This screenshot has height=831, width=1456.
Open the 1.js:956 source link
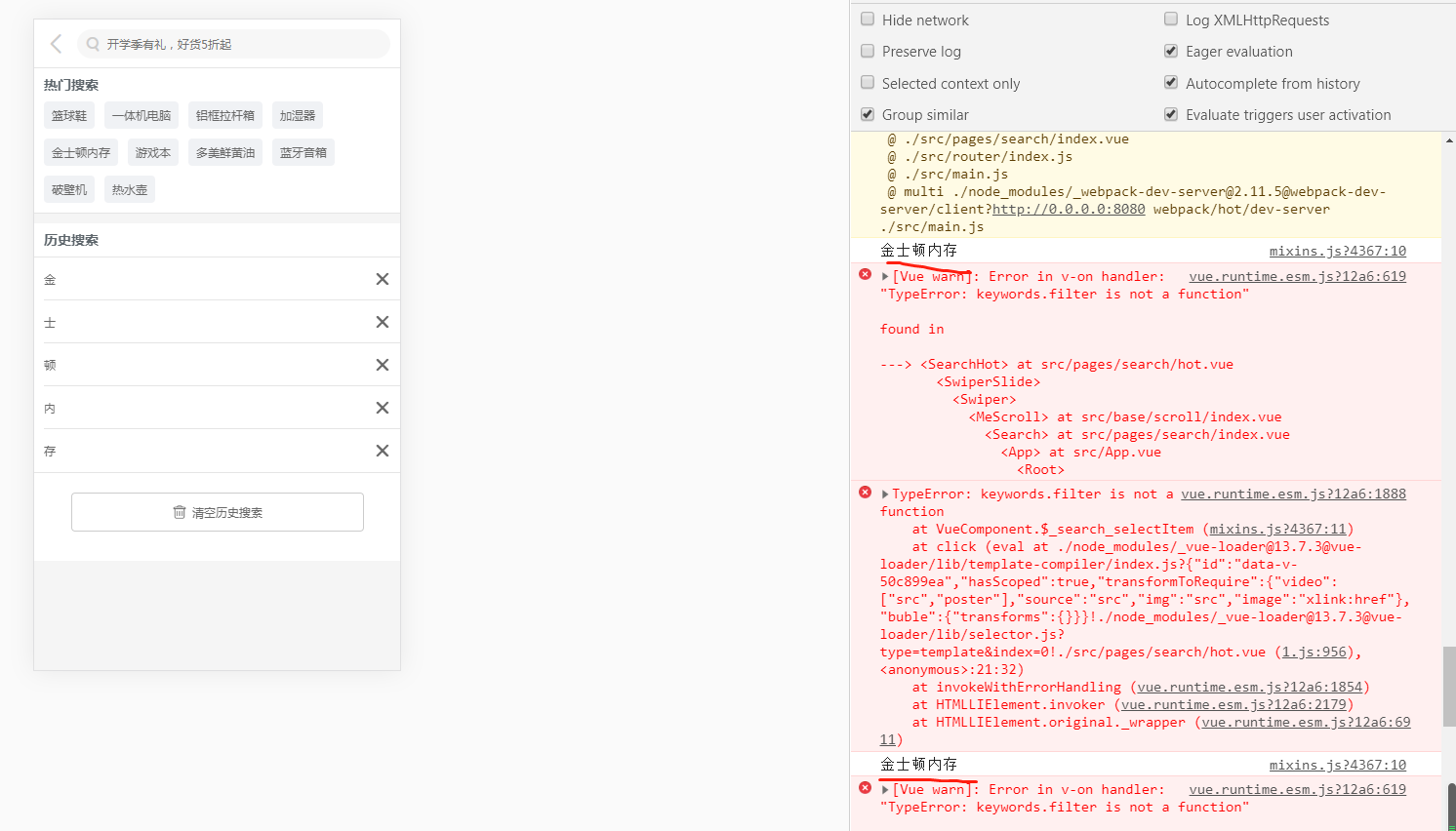point(1314,652)
